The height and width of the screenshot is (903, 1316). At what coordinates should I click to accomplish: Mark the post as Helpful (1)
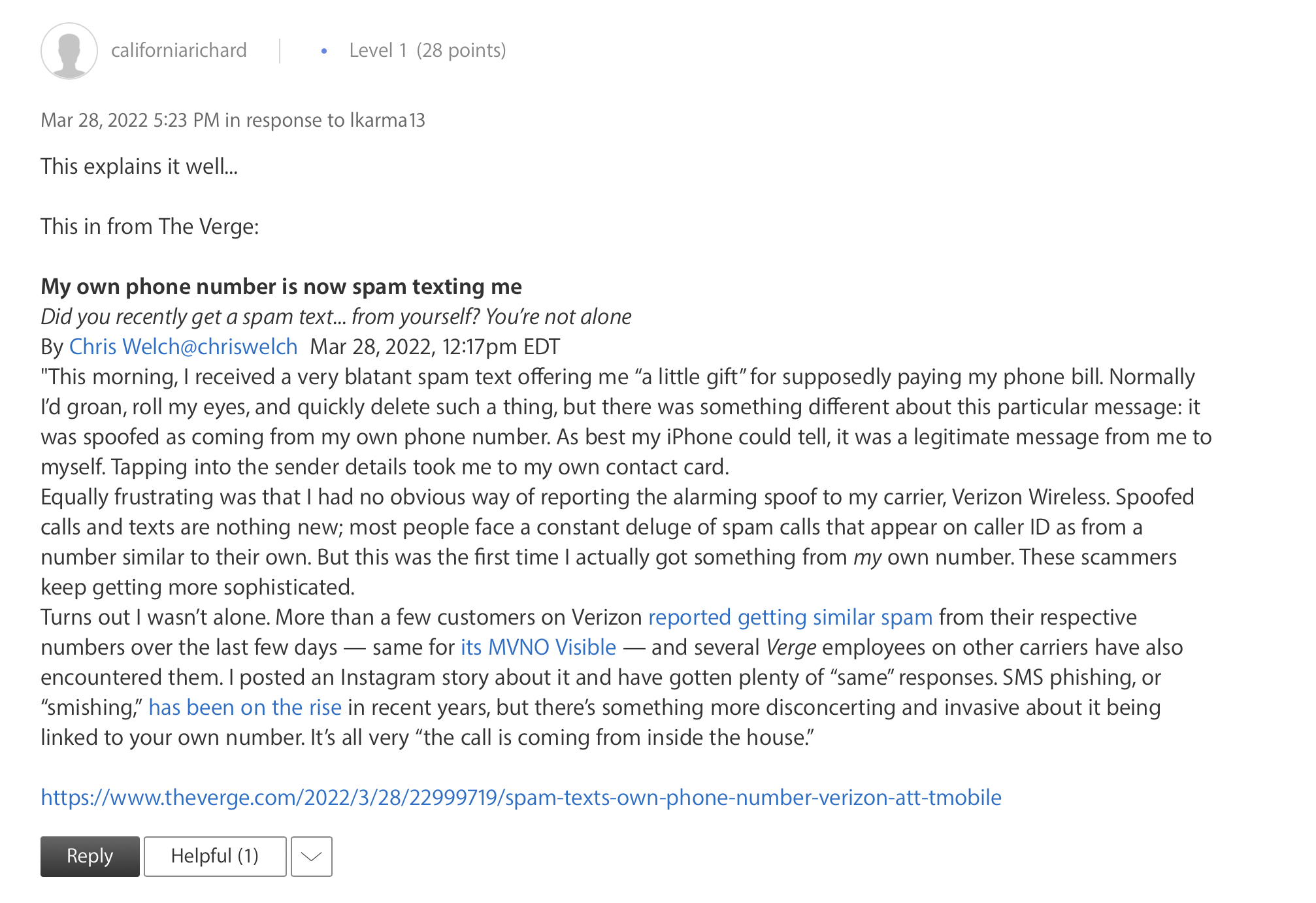pyautogui.click(x=215, y=856)
